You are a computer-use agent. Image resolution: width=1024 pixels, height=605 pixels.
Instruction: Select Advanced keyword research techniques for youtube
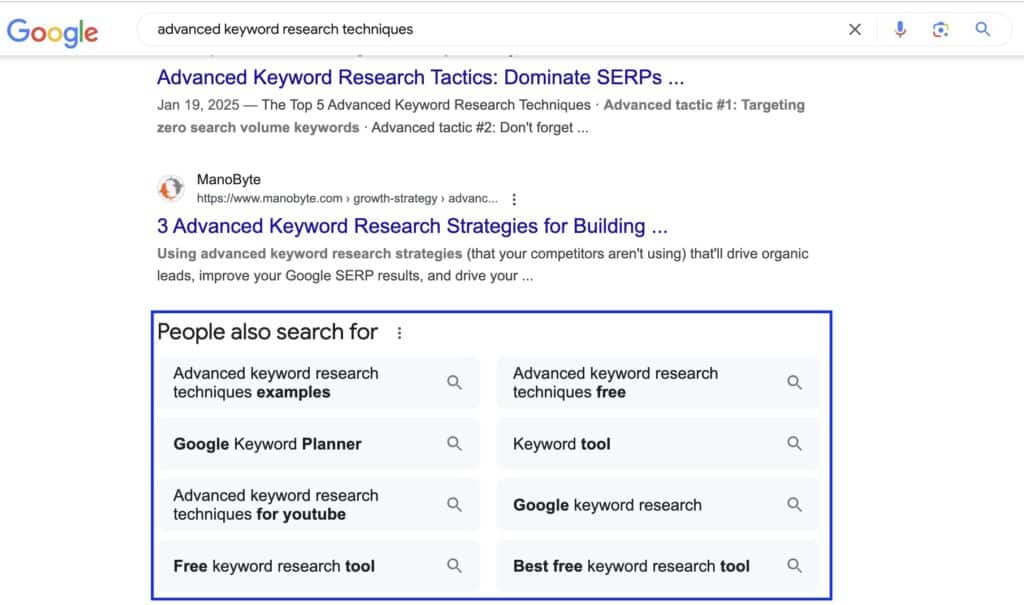pyautogui.click(x=276, y=504)
